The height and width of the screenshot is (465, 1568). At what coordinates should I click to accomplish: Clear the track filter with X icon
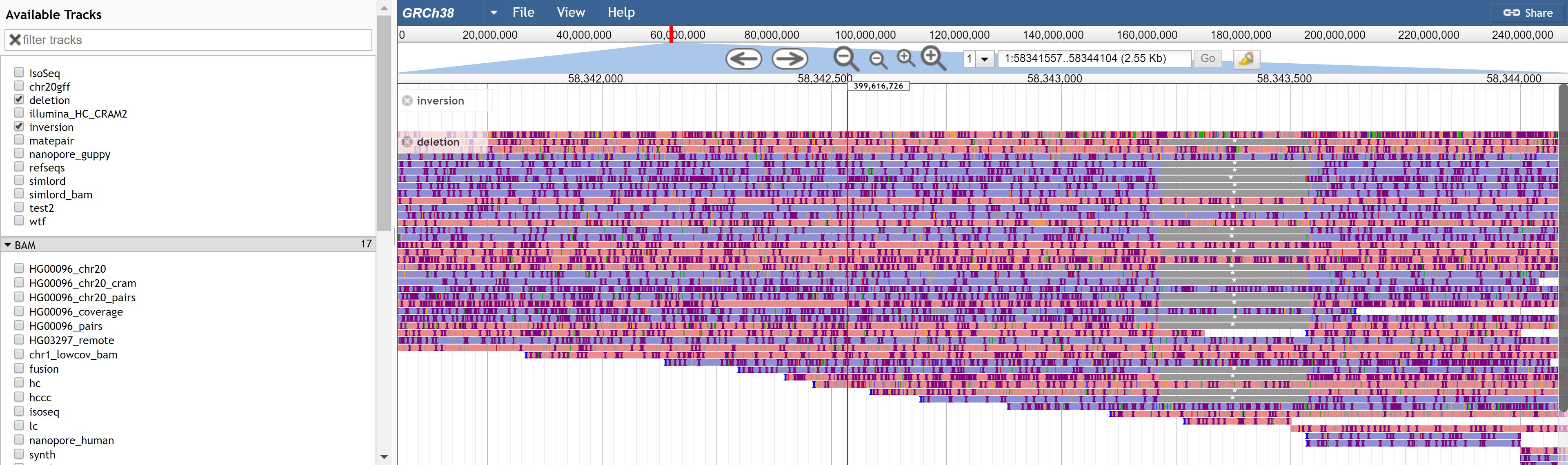click(15, 40)
